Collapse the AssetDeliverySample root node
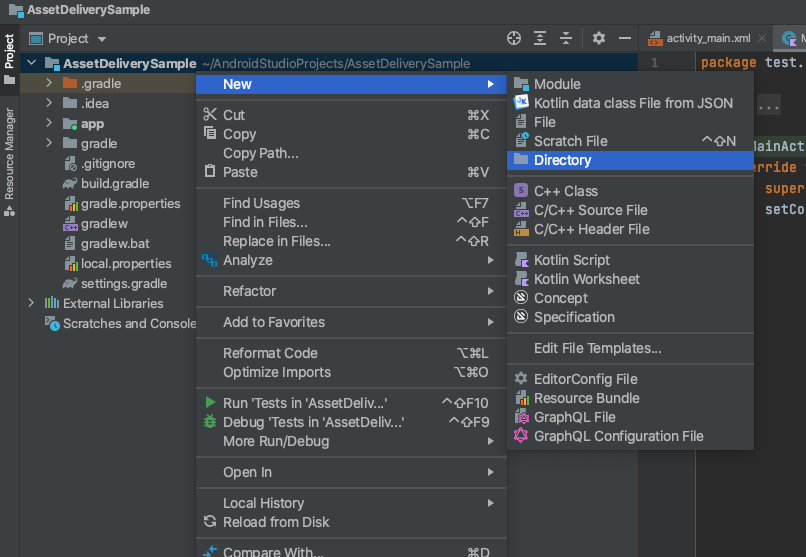 31,63
